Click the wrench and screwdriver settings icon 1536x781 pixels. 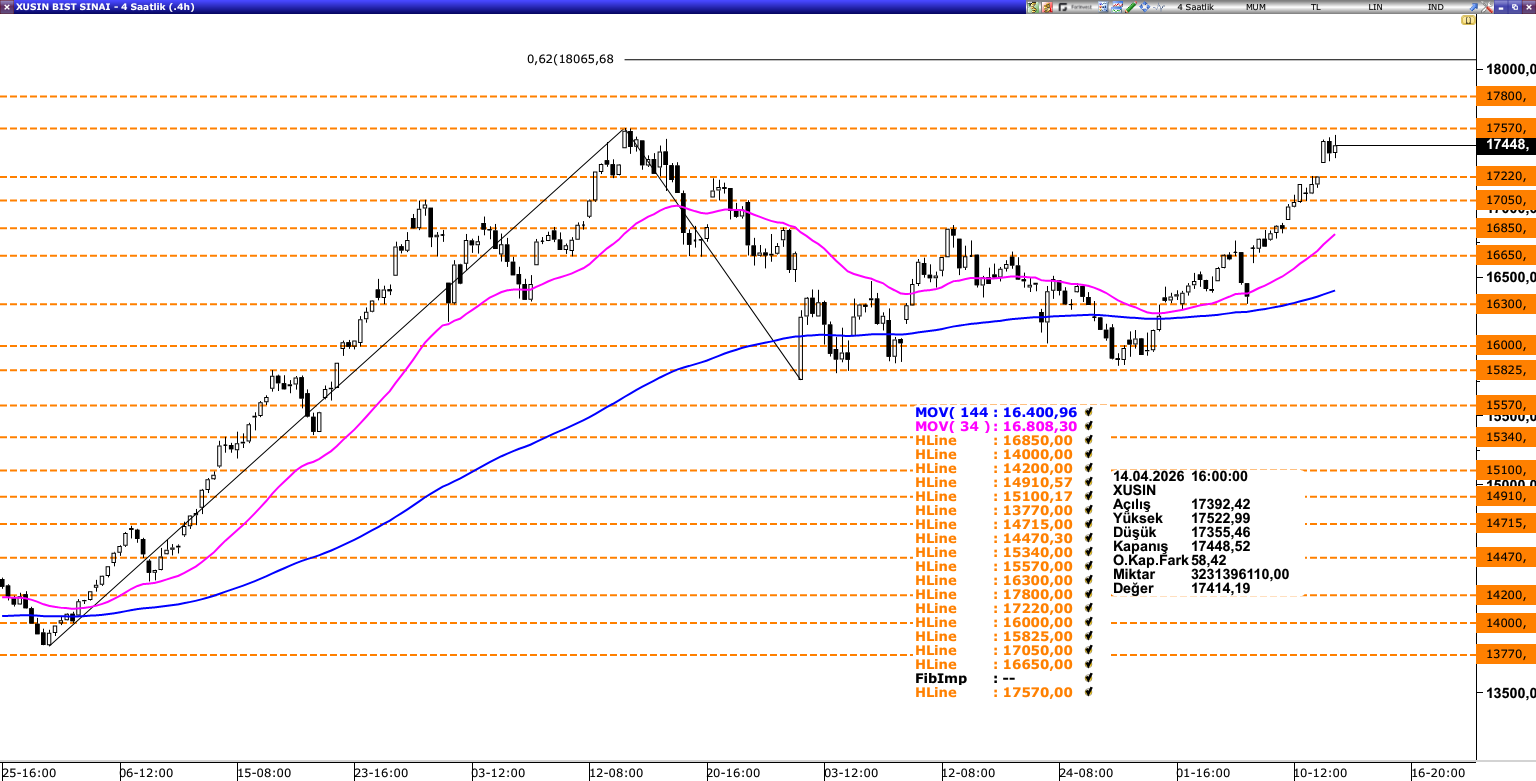coord(1486,7)
